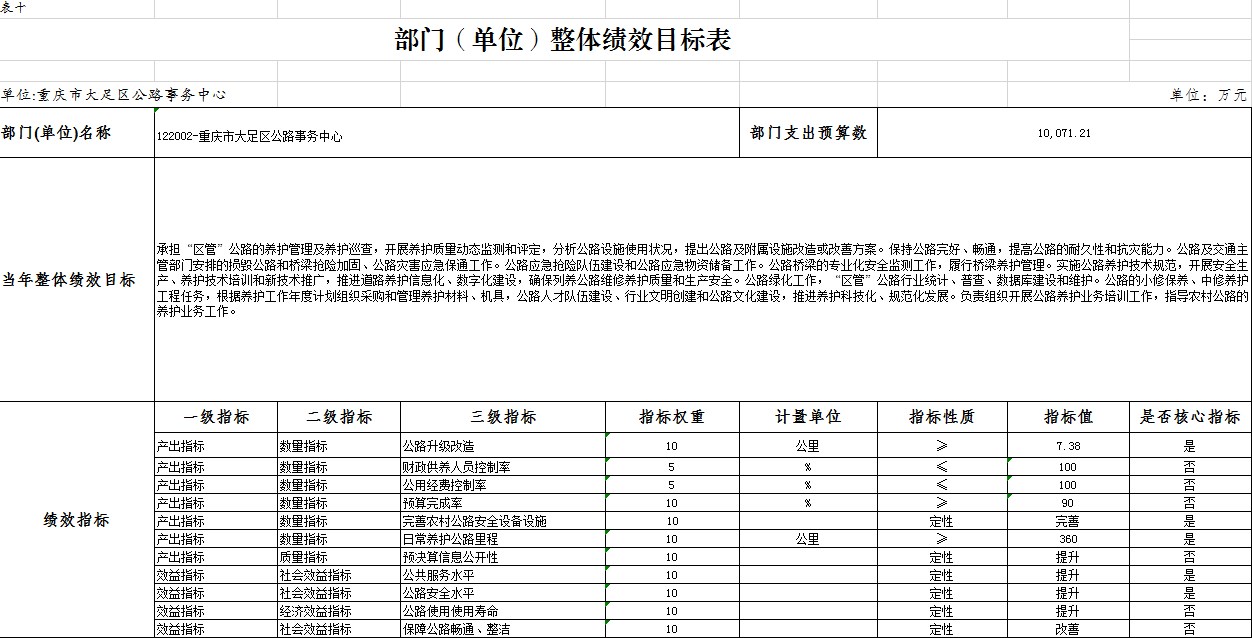Click the 日常养护公路里程 value 360

click(x=1067, y=539)
